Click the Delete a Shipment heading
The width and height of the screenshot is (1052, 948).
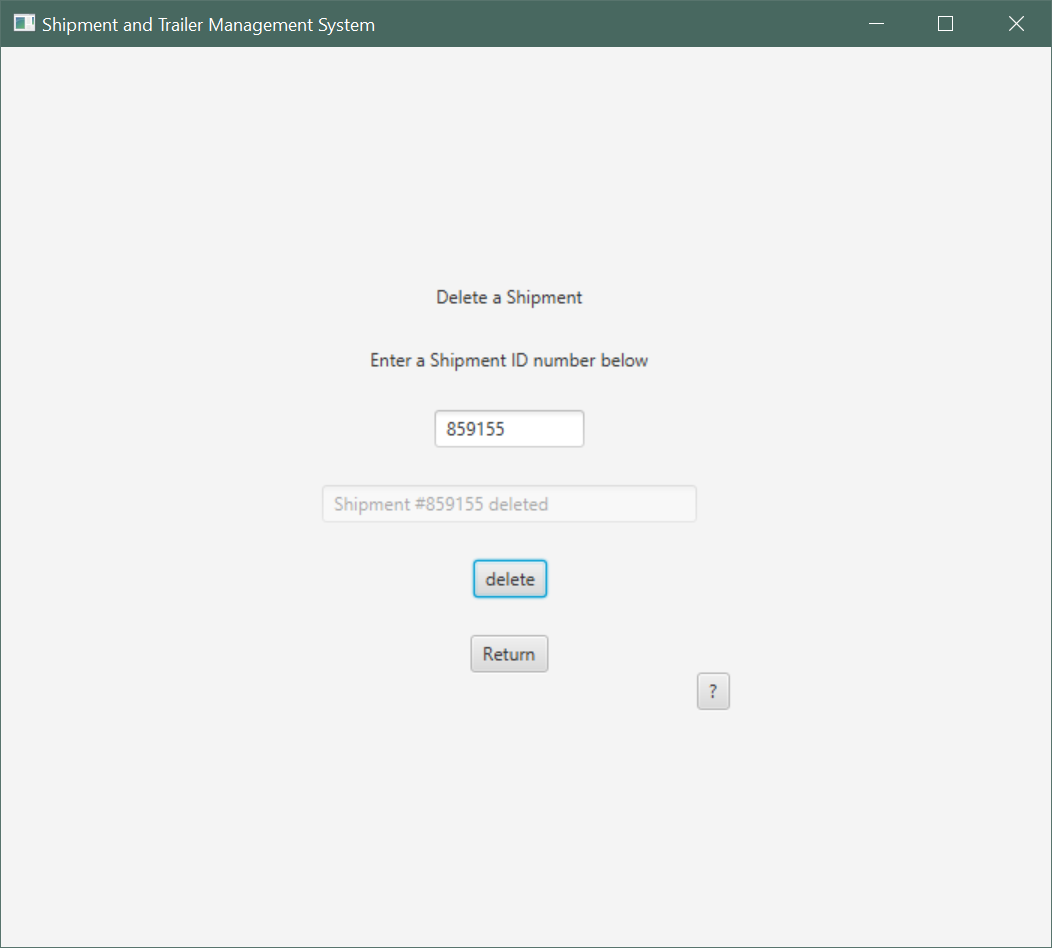(x=509, y=297)
